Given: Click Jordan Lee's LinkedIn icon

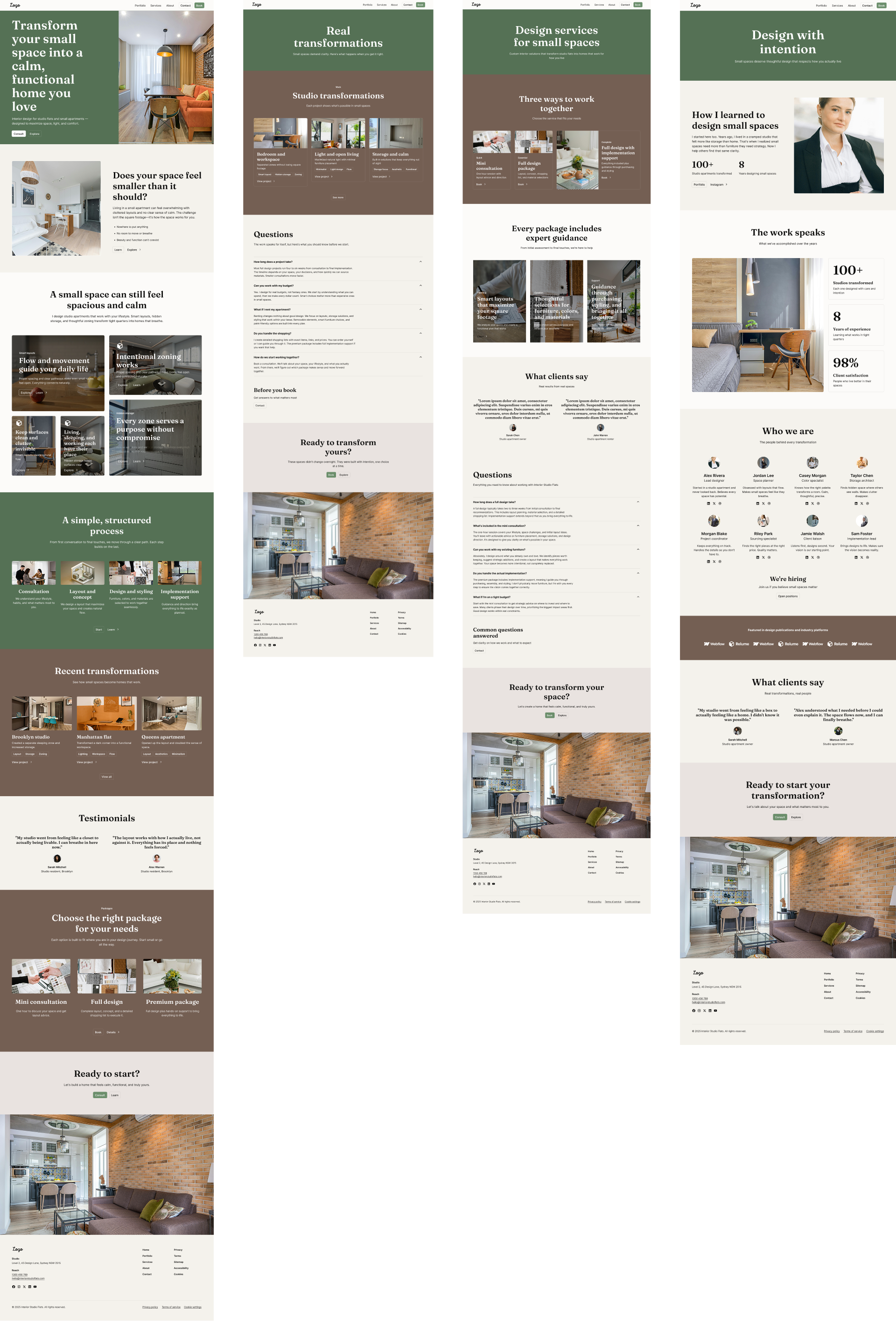Looking at the screenshot, I should [x=757, y=504].
